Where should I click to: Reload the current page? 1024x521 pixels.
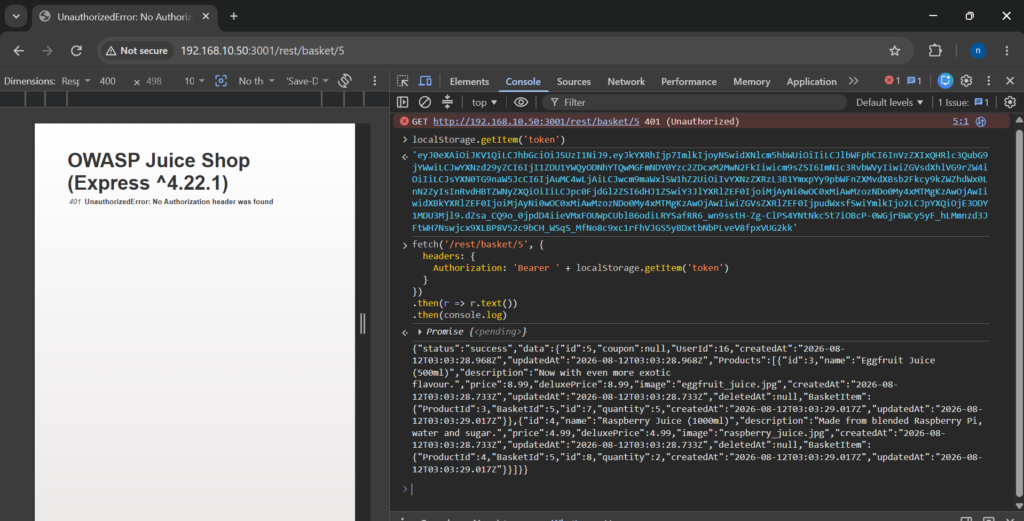pos(76,50)
